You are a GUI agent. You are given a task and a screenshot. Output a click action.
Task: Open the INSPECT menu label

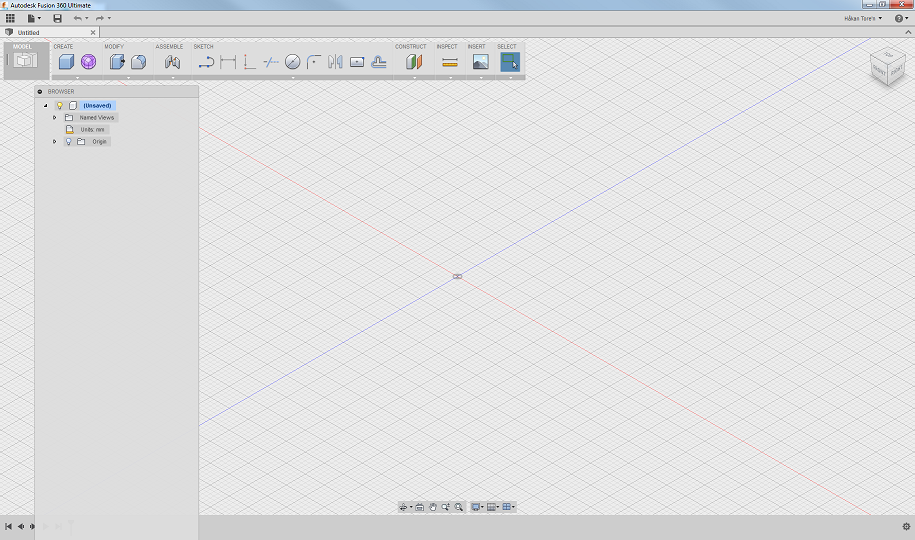447,47
